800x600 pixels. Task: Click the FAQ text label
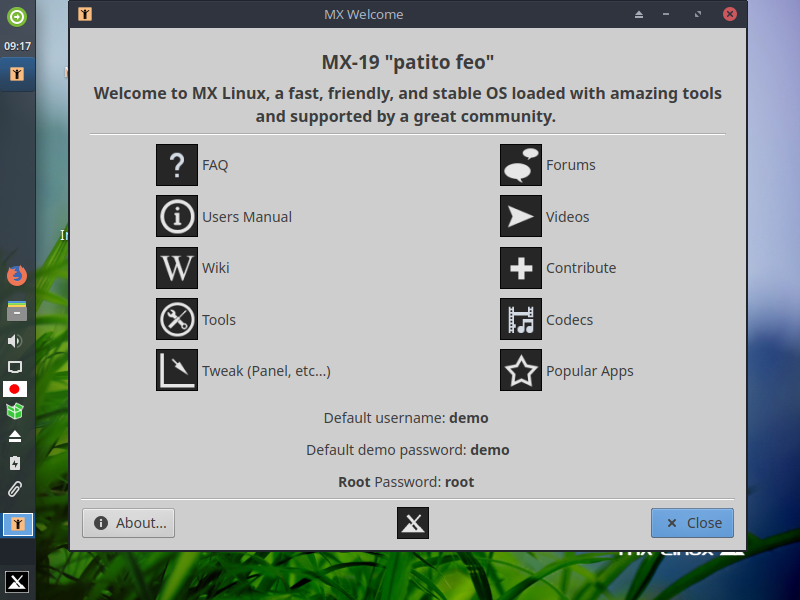[x=215, y=165]
